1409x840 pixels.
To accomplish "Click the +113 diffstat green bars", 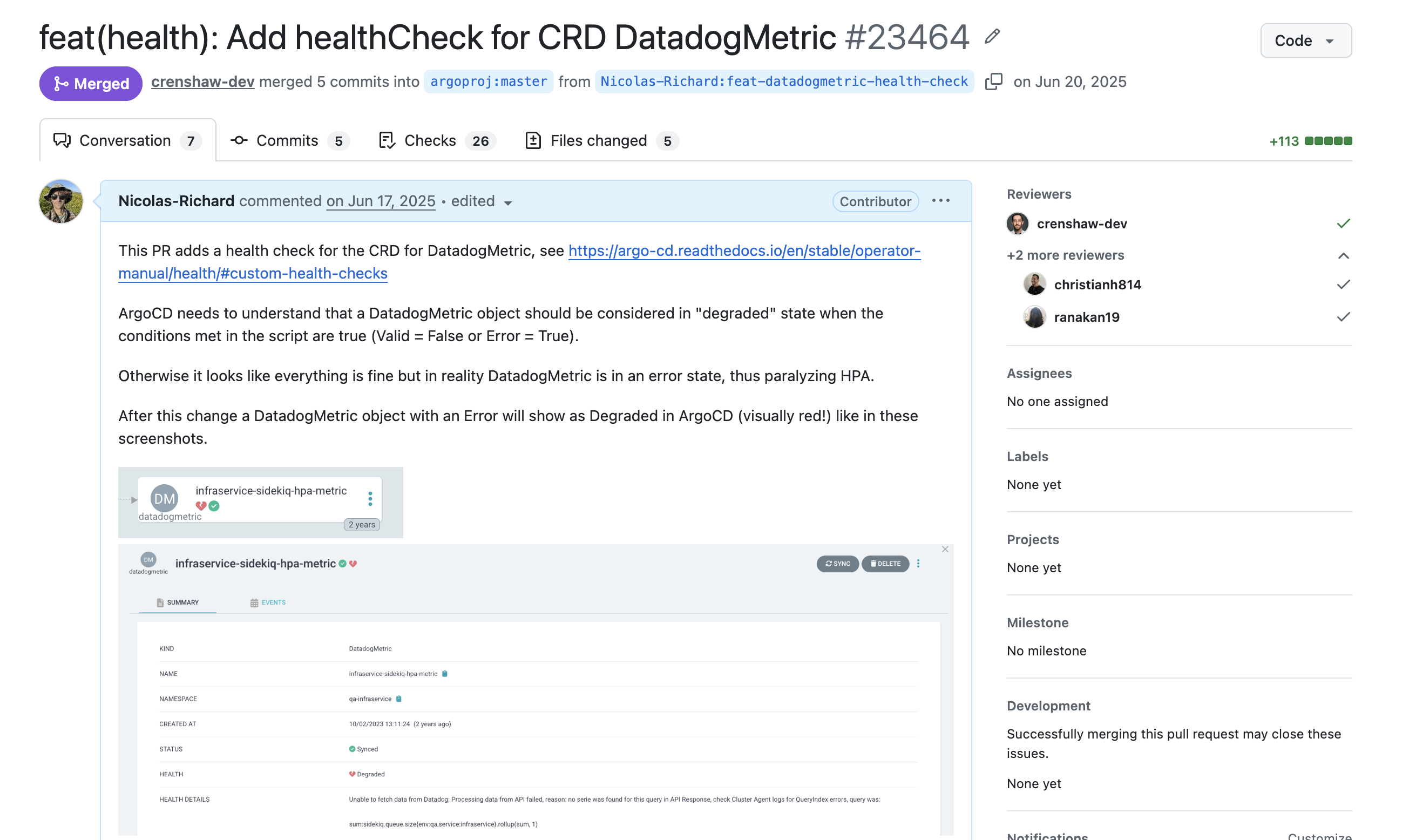I will (1328, 141).
